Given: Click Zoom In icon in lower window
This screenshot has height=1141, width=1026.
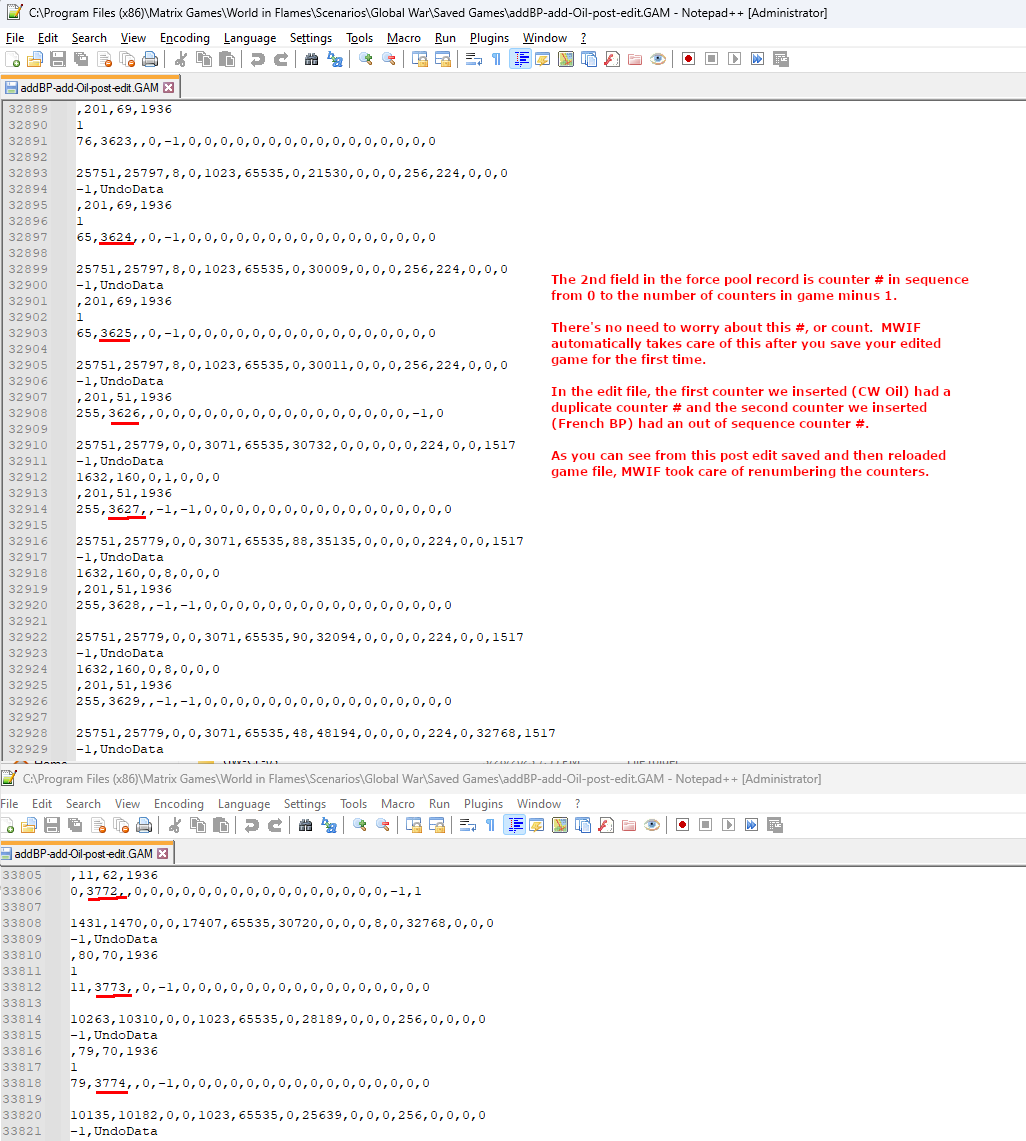Looking at the screenshot, I should coord(360,825).
